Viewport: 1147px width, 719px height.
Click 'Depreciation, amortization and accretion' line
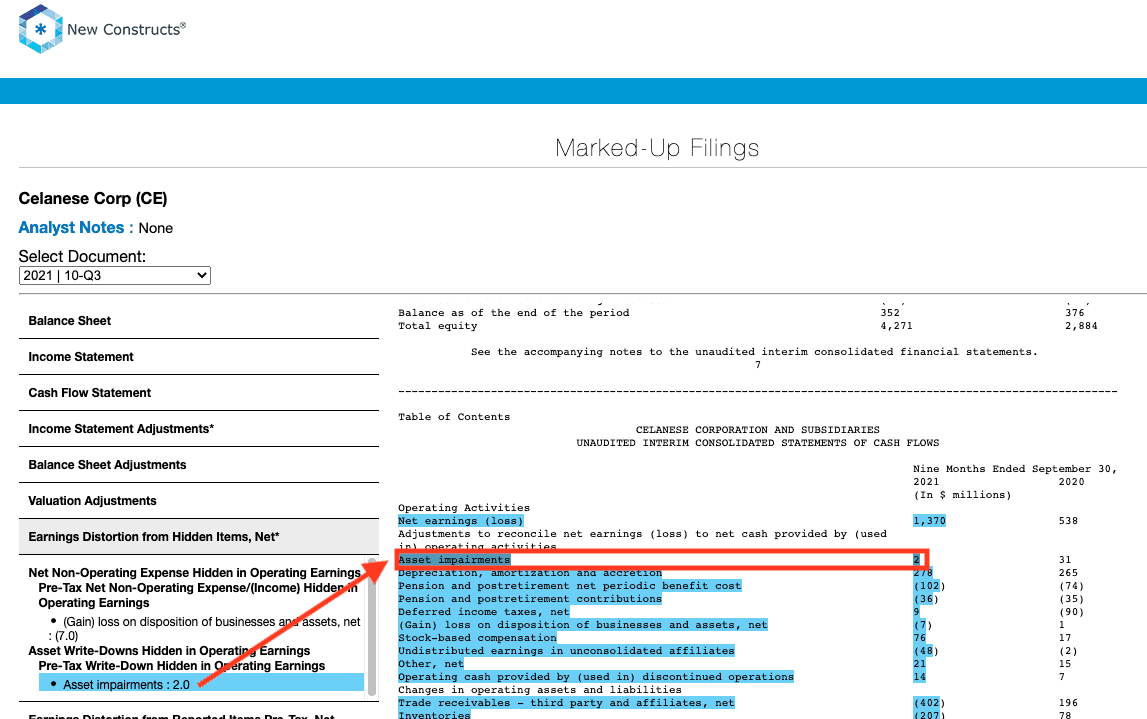[x=530, y=573]
